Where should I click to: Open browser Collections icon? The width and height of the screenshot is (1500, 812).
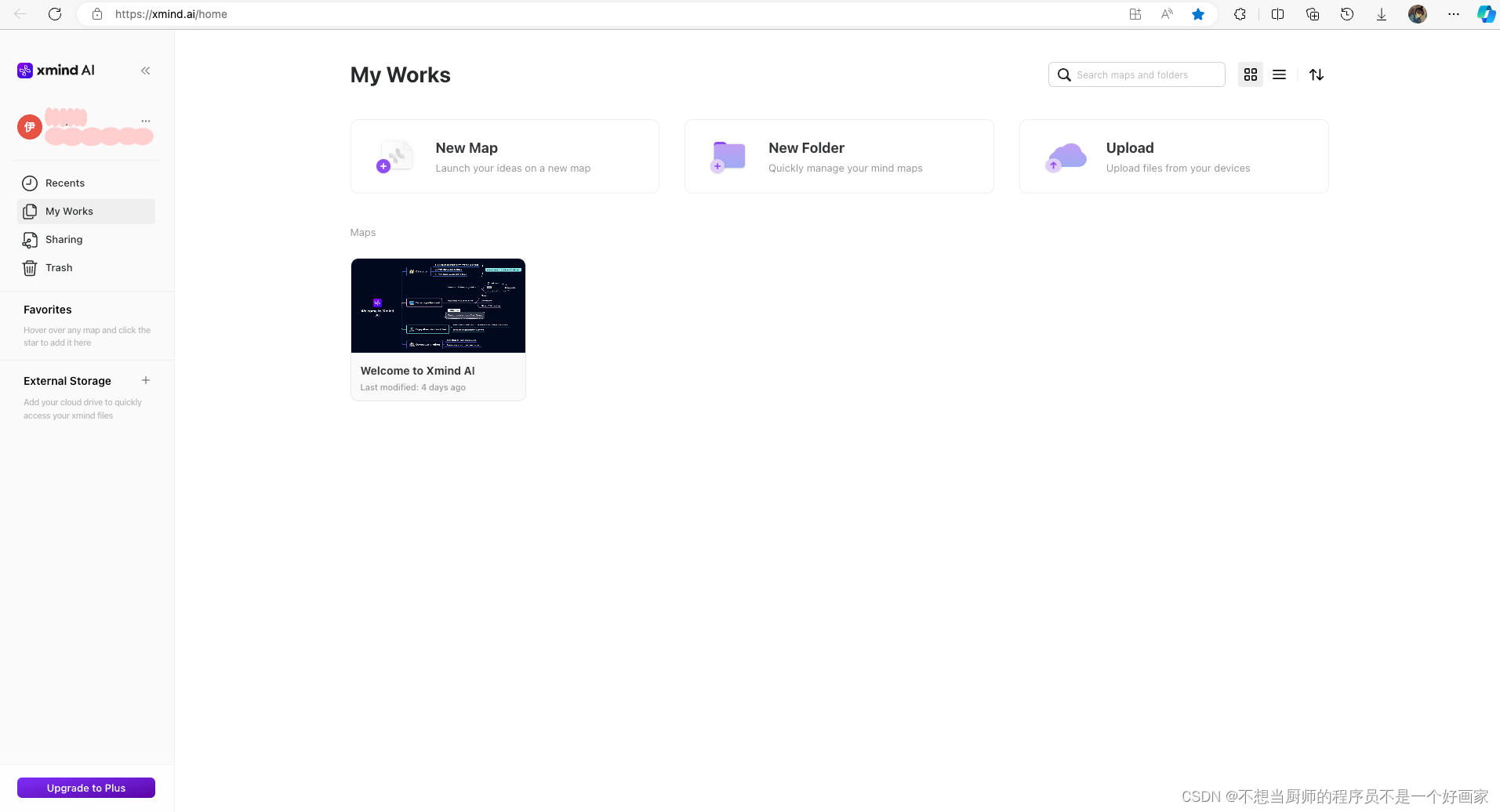[x=1313, y=14]
